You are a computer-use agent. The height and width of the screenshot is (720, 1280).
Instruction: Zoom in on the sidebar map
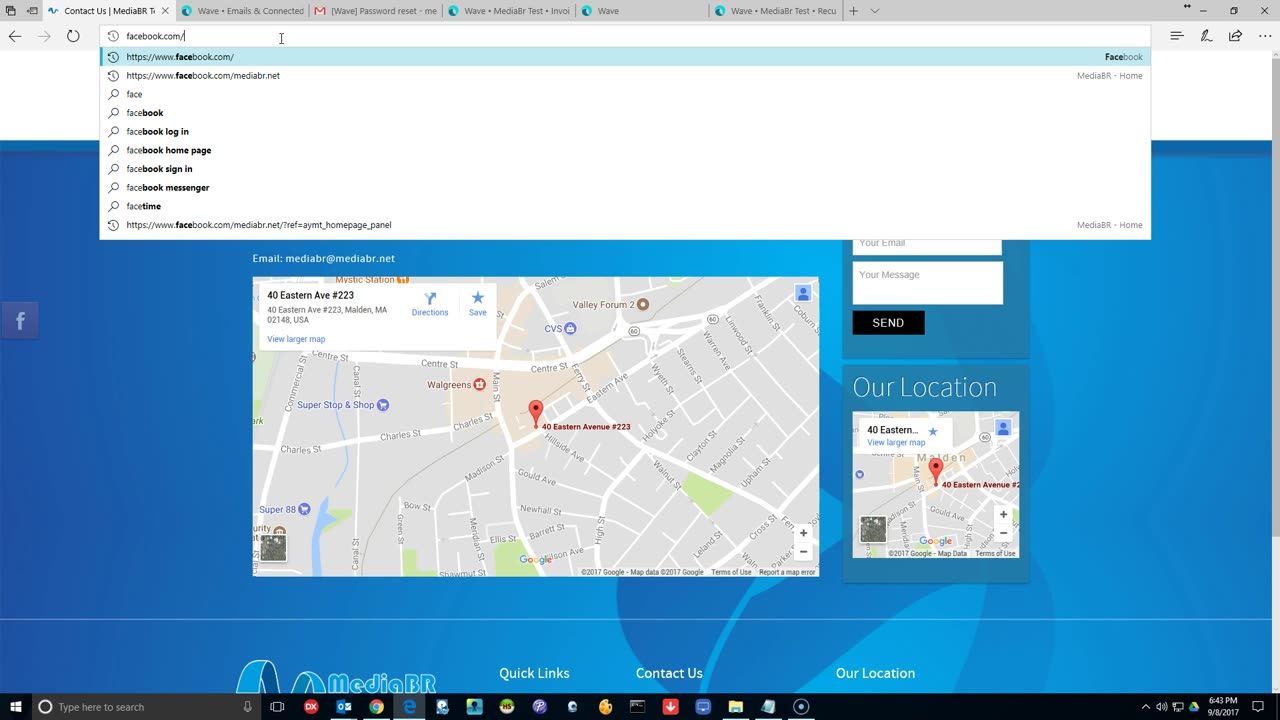coord(1003,514)
